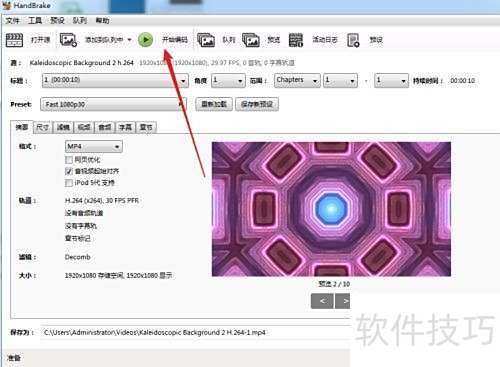Open the Queue window from the toolbar icon

click(x=206, y=40)
